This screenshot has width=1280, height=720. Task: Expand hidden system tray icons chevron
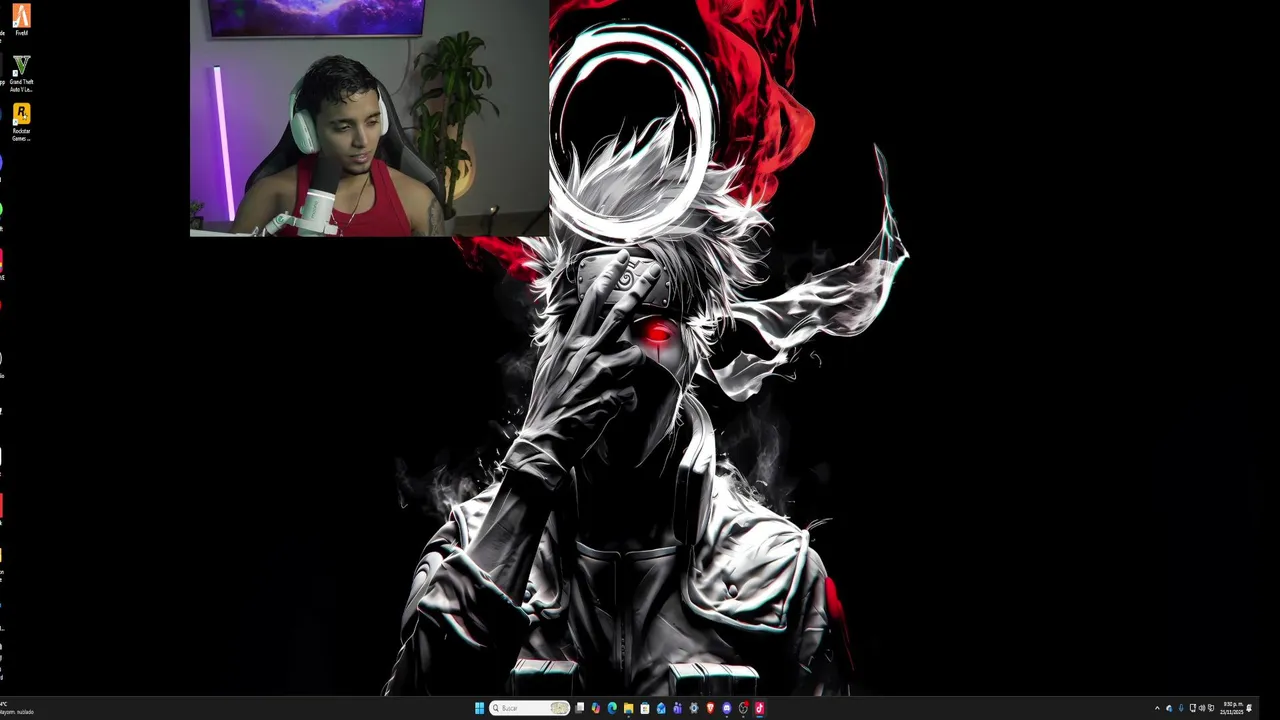click(1157, 708)
